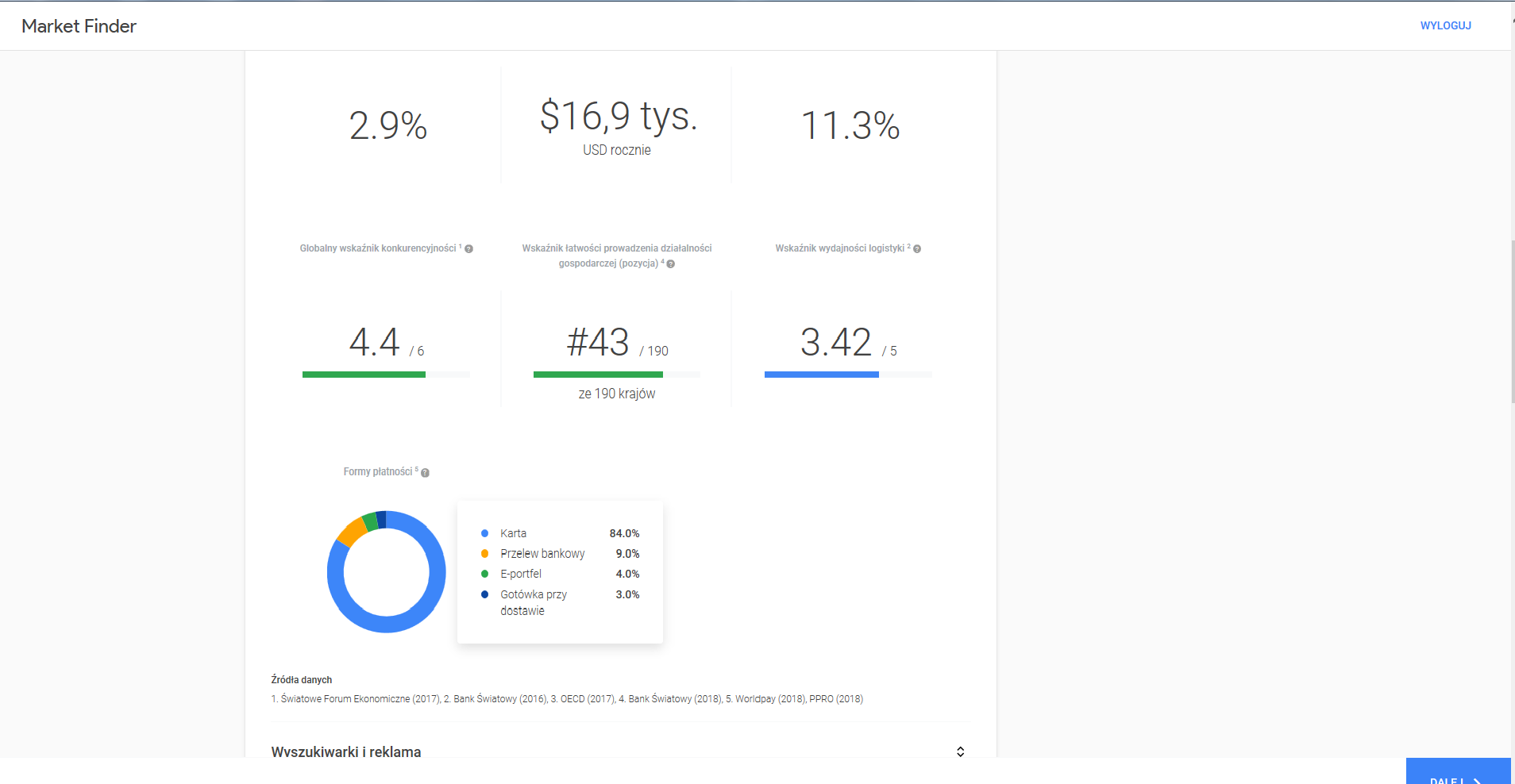The height and width of the screenshot is (784, 1515).
Task: Open help tooltip for Wskaźnik wydajności logistyki
Action: pyautogui.click(x=917, y=249)
